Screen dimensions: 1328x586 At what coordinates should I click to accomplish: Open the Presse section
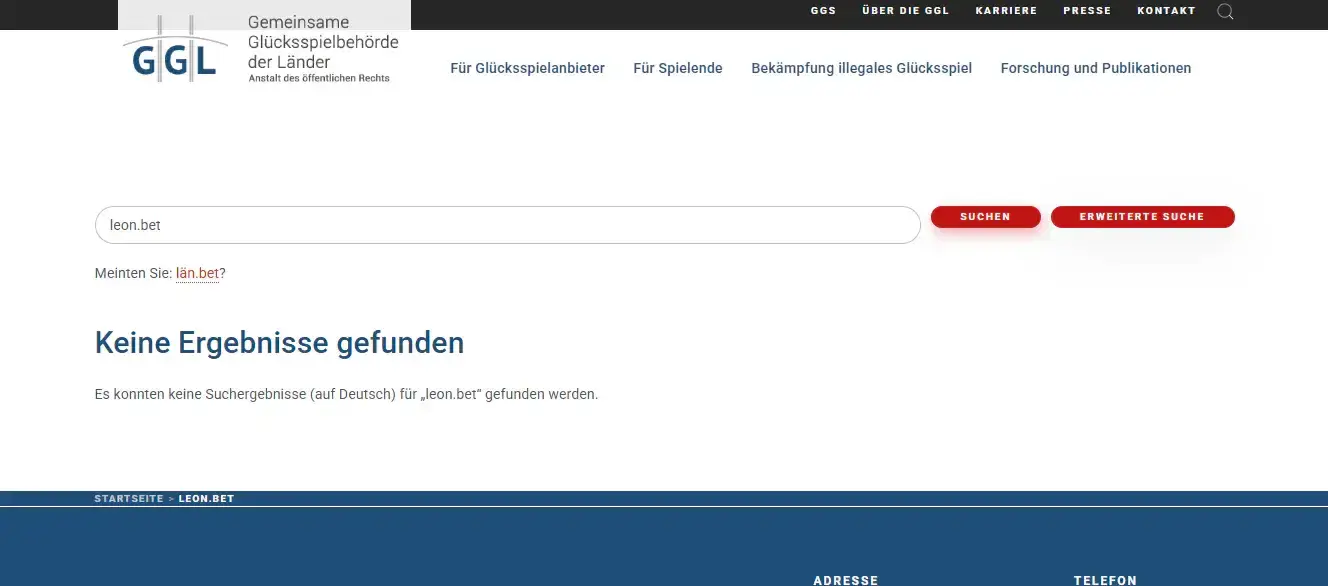tap(1087, 11)
